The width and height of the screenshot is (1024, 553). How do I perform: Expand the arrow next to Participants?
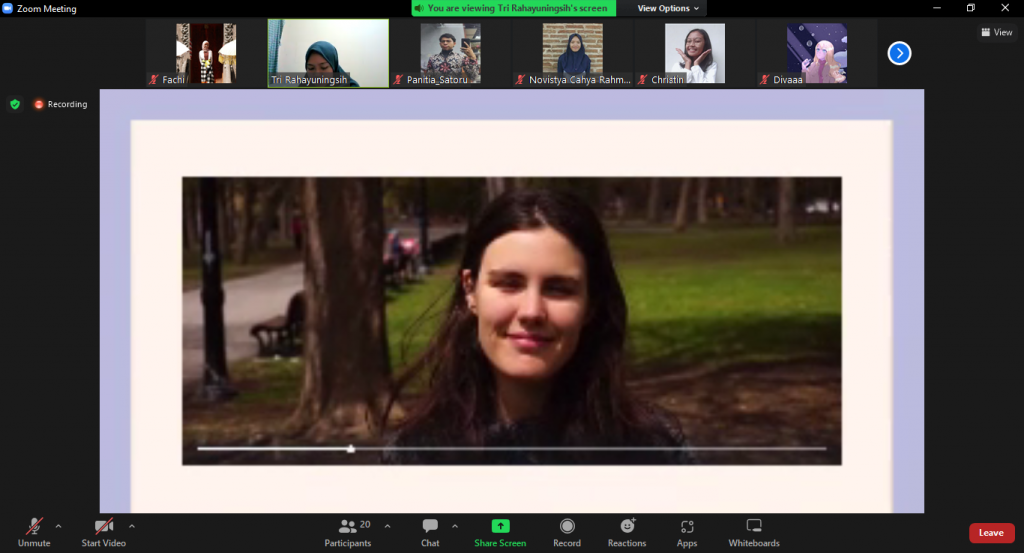click(x=387, y=525)
